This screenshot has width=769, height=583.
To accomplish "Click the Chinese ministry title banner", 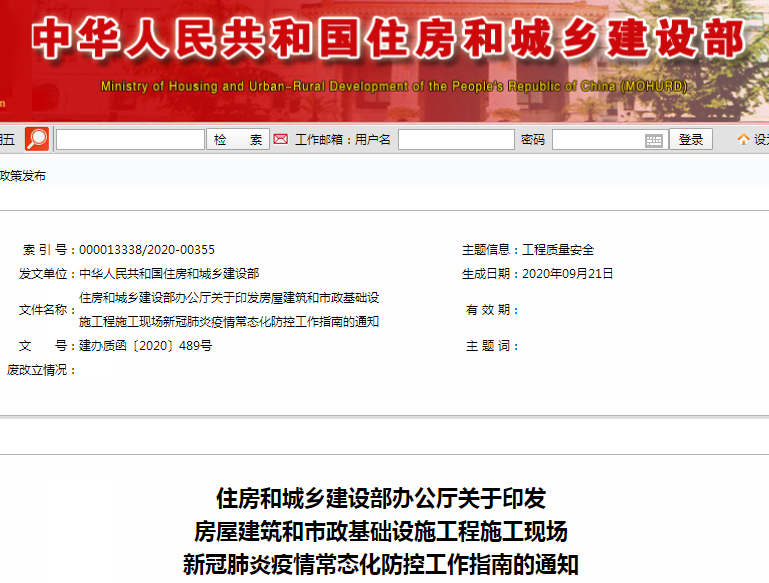I will [388, 38].
